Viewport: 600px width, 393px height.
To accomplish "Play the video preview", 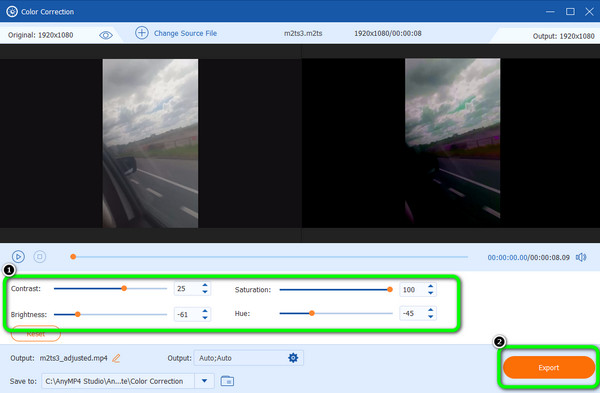I will pyautogui.click(x=18, y=256).
